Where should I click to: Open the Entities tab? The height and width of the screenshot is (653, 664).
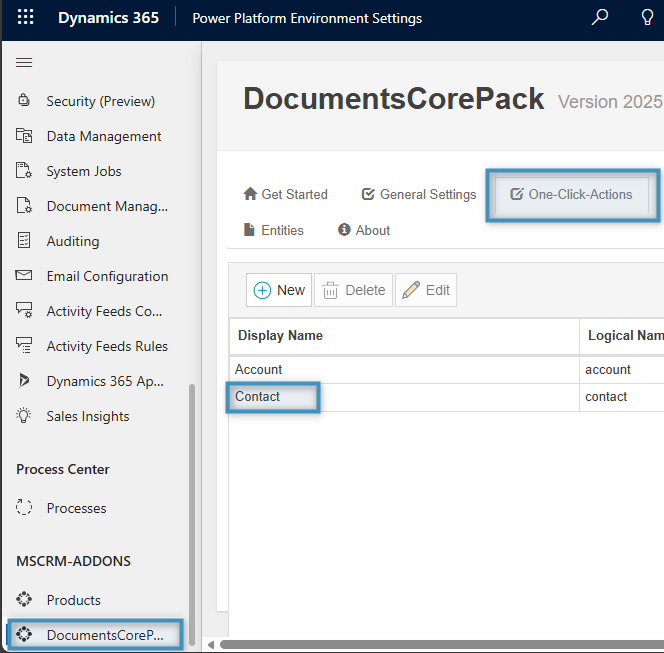tap(273, 230)
